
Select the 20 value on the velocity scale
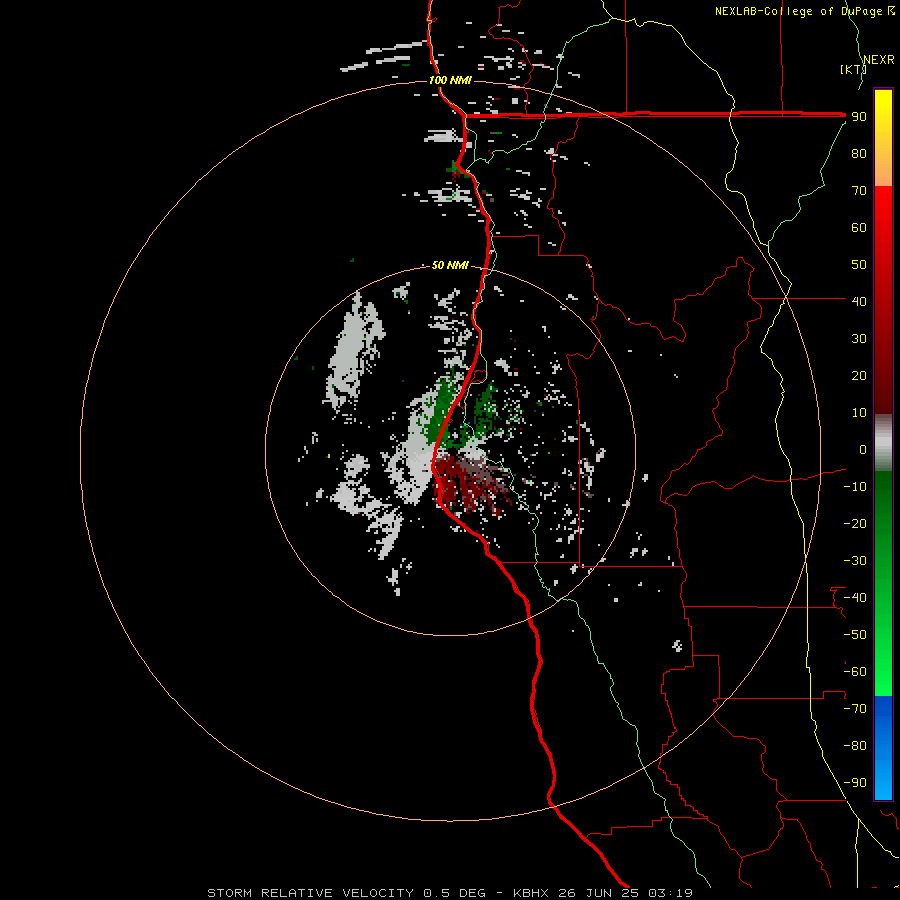click(859, 375)
